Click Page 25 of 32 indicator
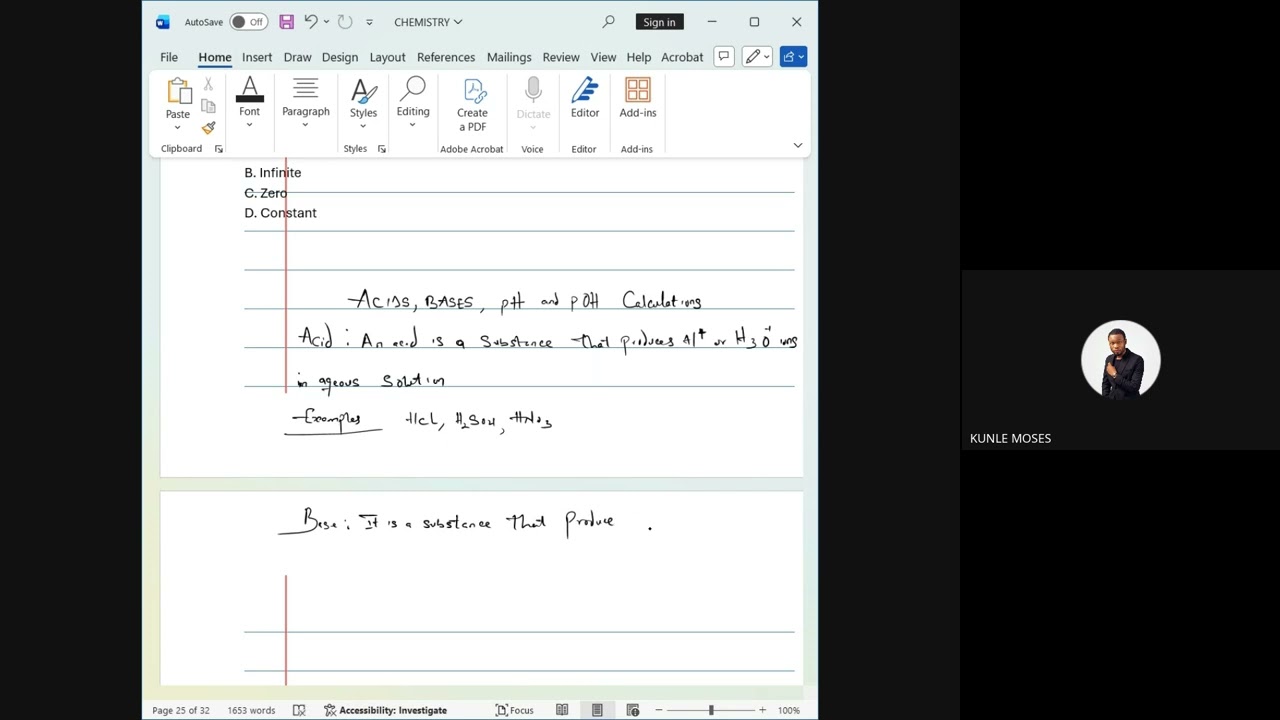Viewport: 1280px width, 720px height. (x=181, y=710)
